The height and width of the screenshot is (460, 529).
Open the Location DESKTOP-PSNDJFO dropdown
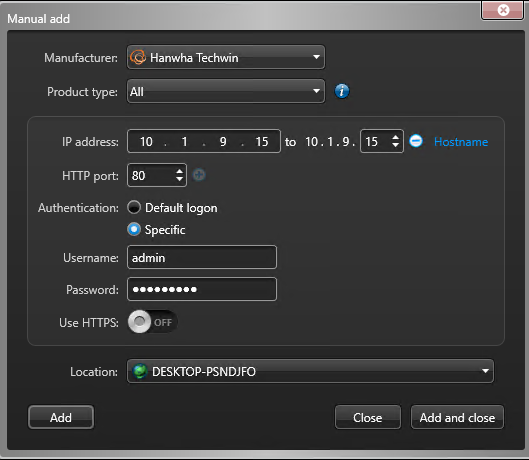point(310,371)
